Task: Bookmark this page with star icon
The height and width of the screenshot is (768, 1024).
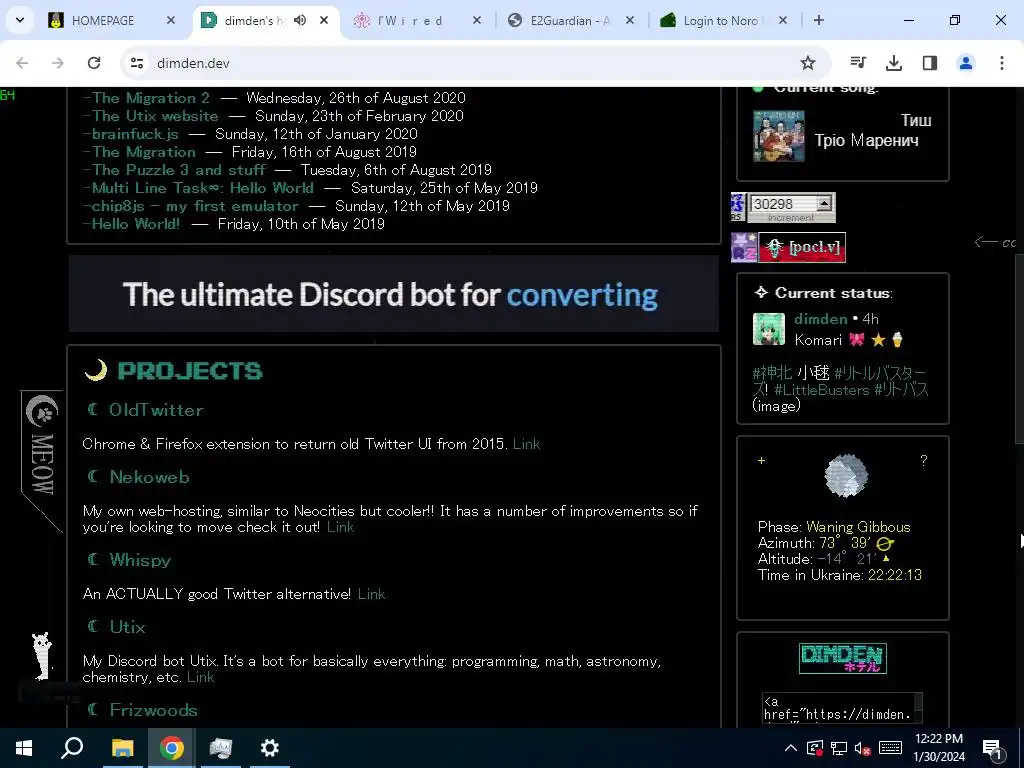Action: (x=808, y=63)
